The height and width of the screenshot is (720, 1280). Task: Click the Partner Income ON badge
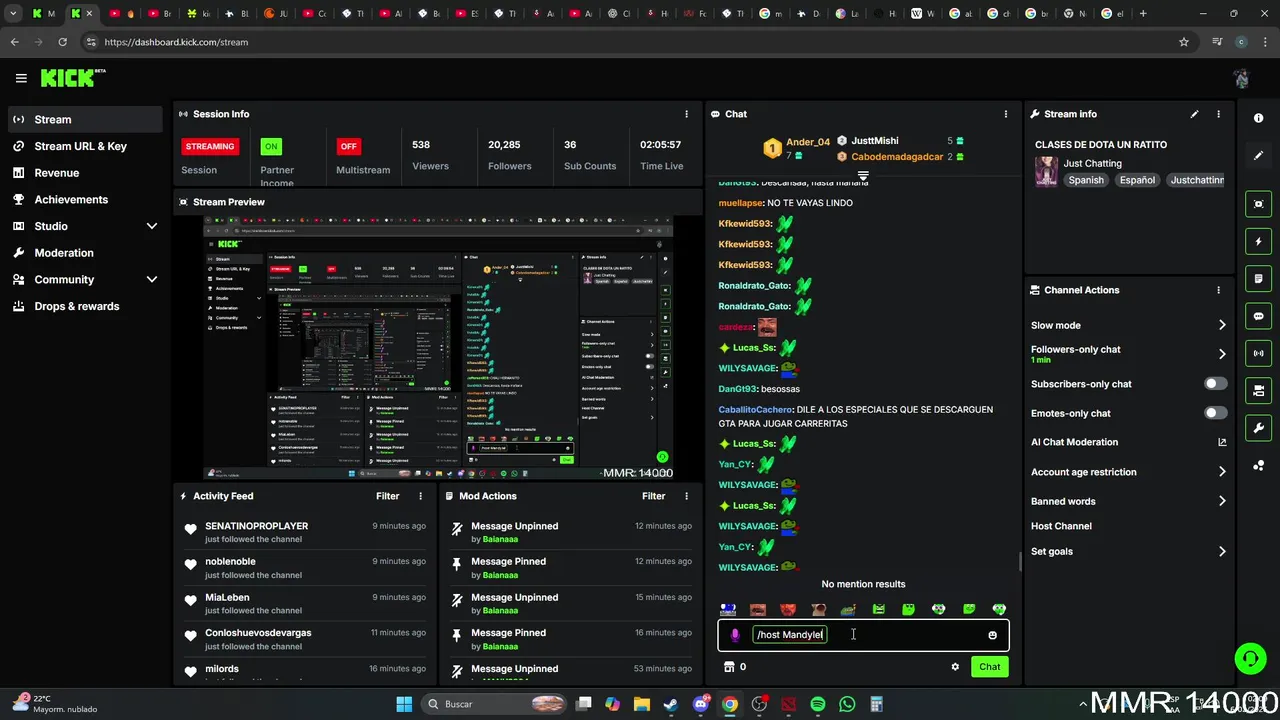point(271,146)
